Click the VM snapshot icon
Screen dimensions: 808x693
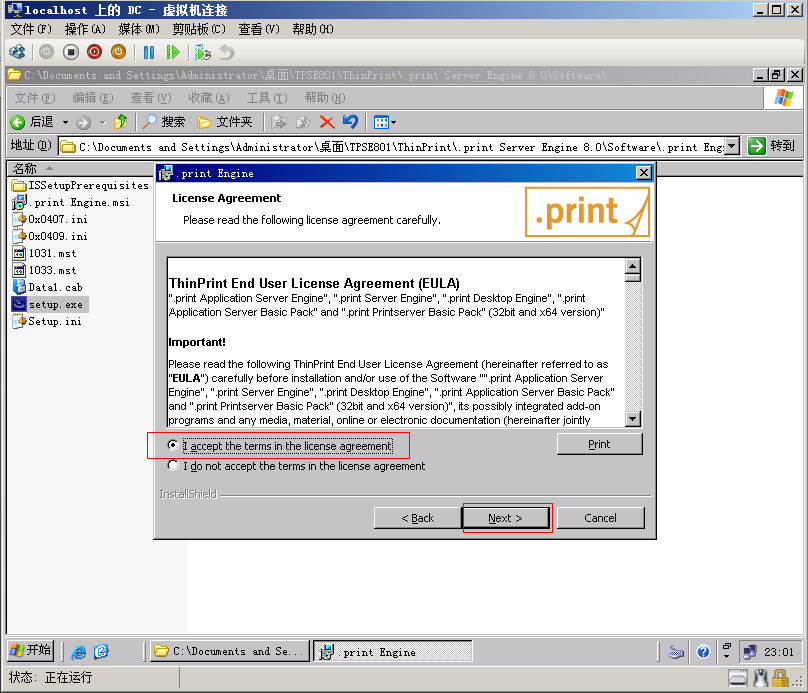click(203, 52)
